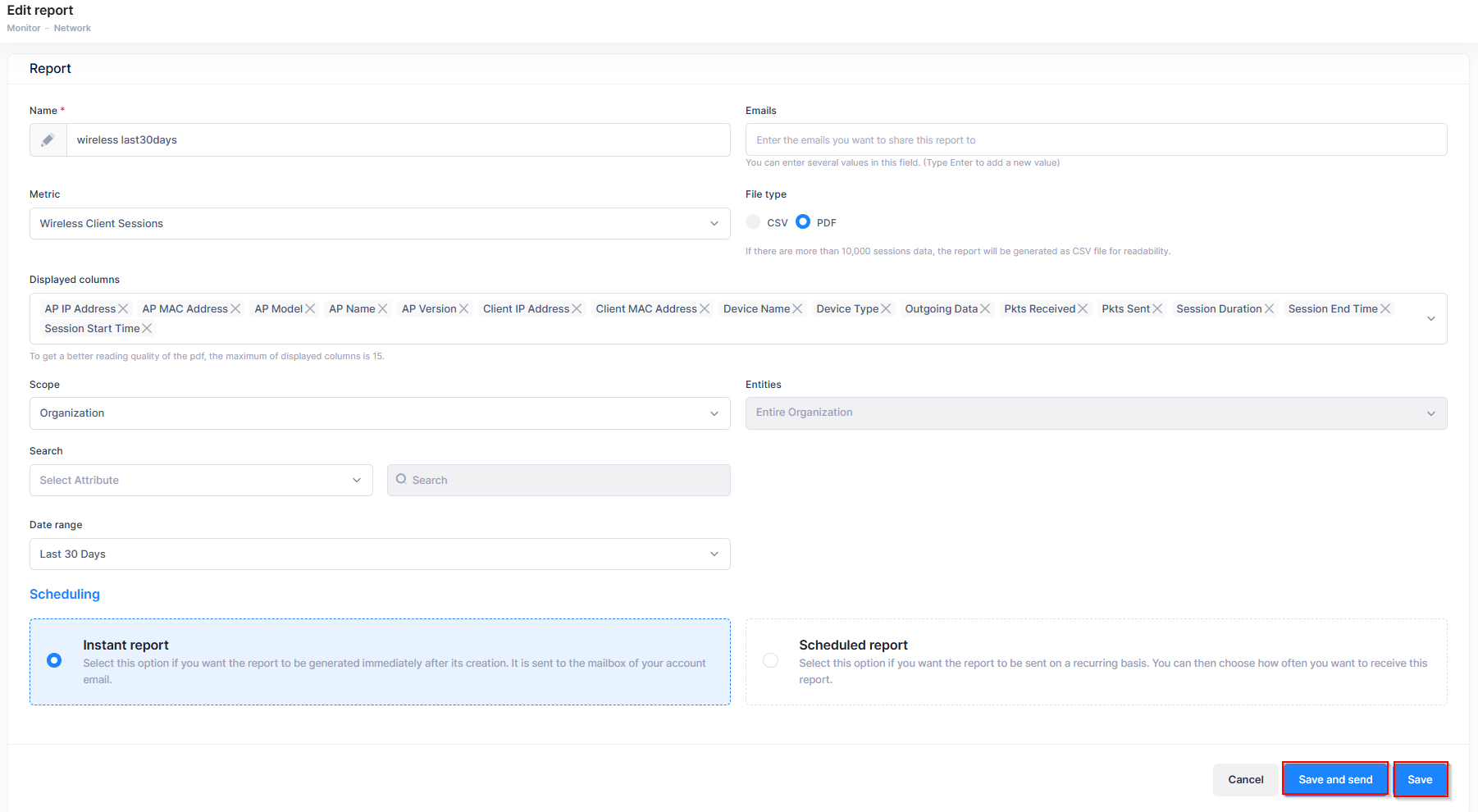The height and width of the screenshot is (812, 1478).
Task: Open the Select Attribute dropdown
Action: tap(200, 481)
